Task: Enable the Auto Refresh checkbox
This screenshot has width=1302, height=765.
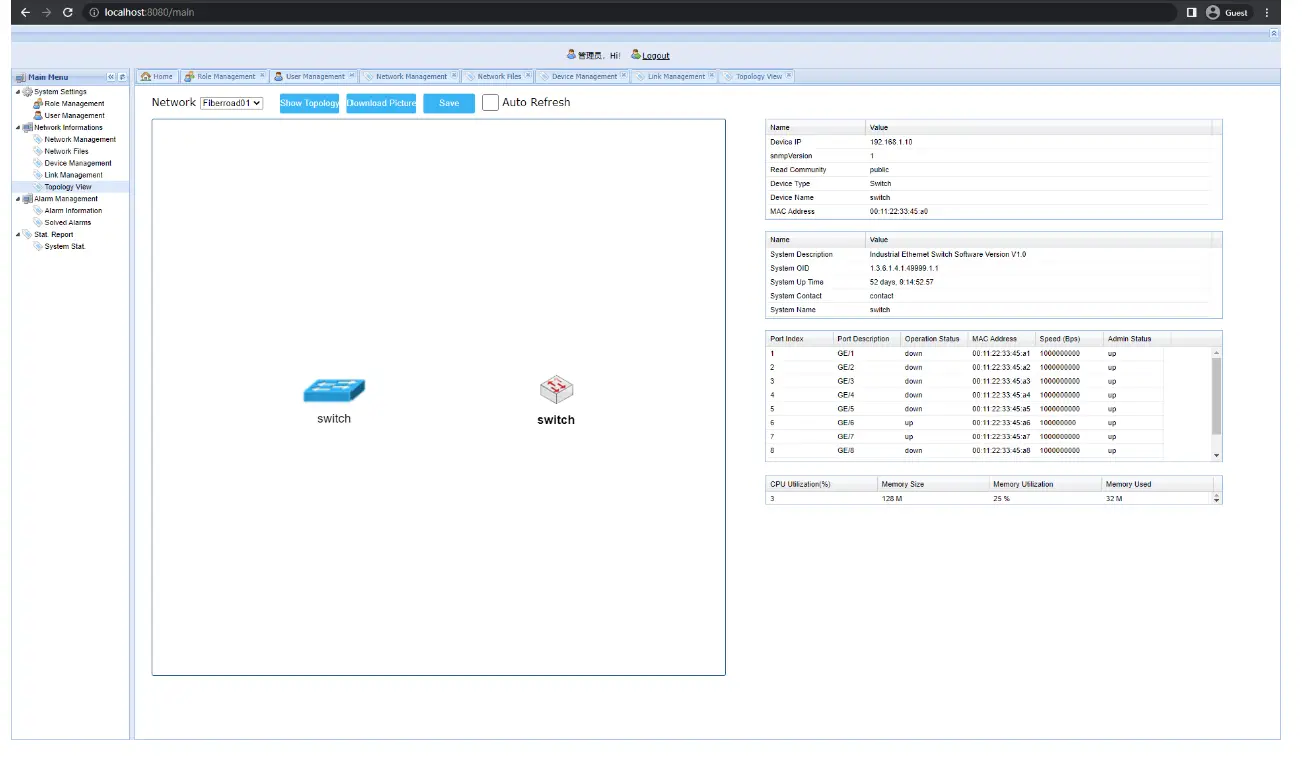Action: tap(489, 102)
